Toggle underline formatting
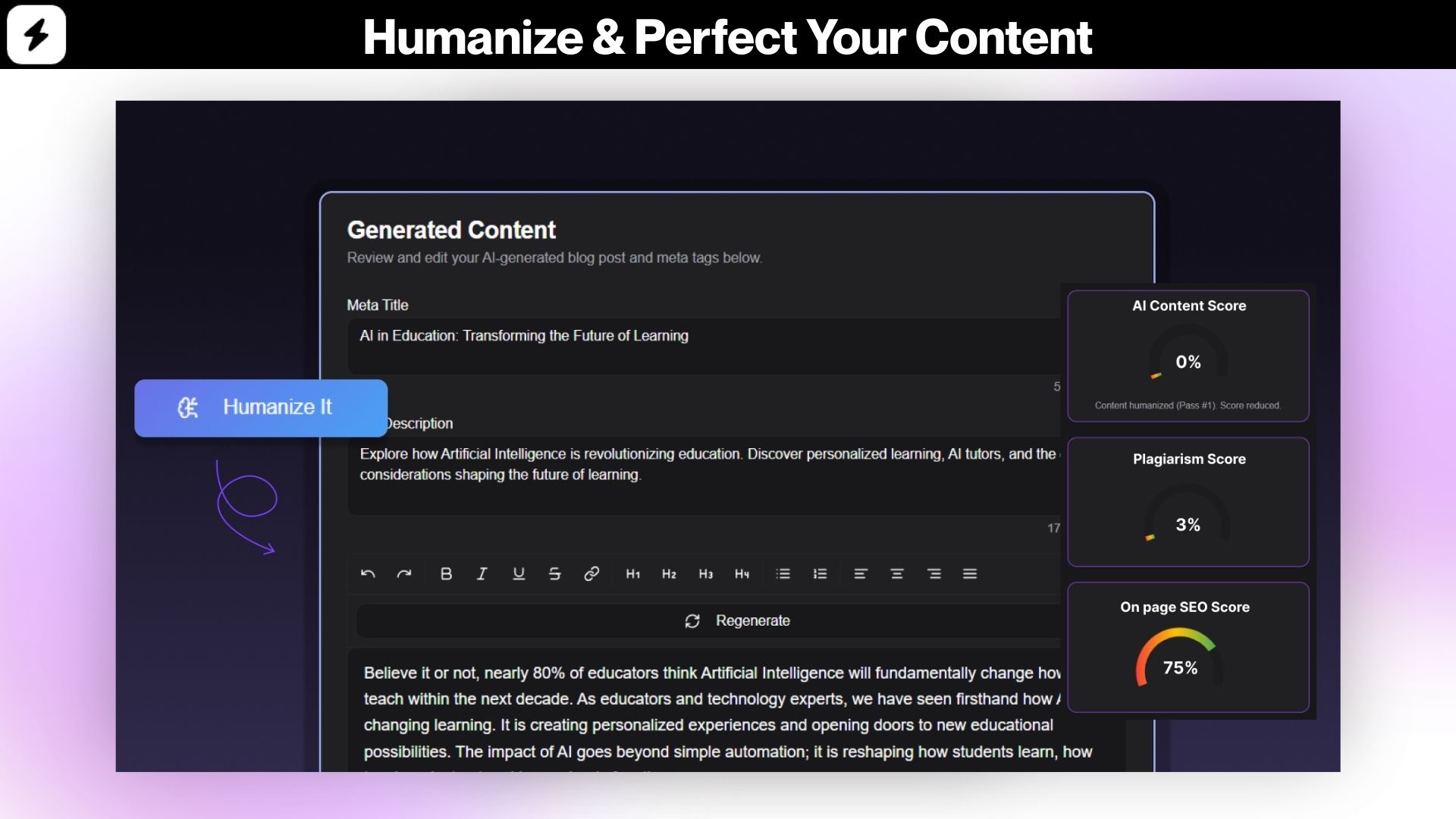1456x819 pixels. tap(519, 574)
